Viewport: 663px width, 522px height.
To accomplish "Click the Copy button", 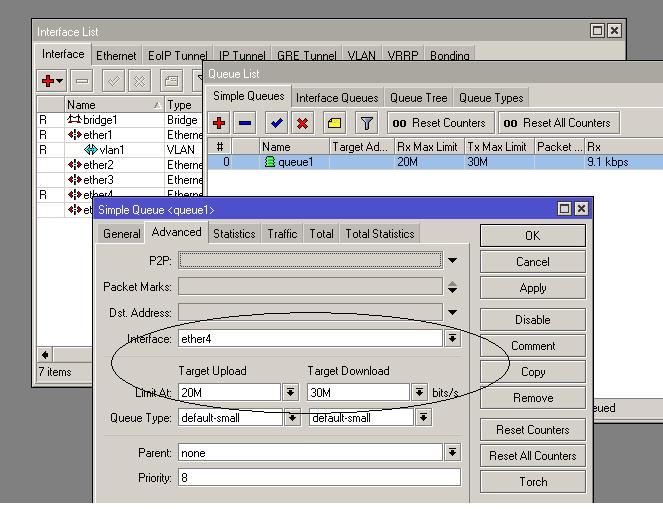I will coord(533,372).
